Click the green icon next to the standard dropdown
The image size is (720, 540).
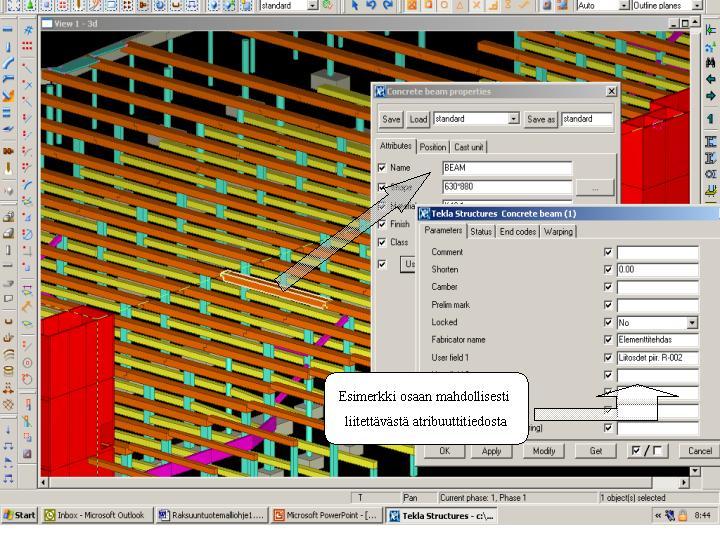(327, 5)
